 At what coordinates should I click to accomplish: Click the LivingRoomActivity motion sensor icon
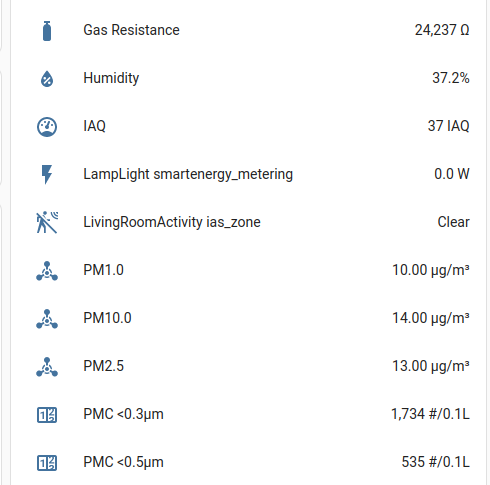pyautogui.click(x=47, y=222)
